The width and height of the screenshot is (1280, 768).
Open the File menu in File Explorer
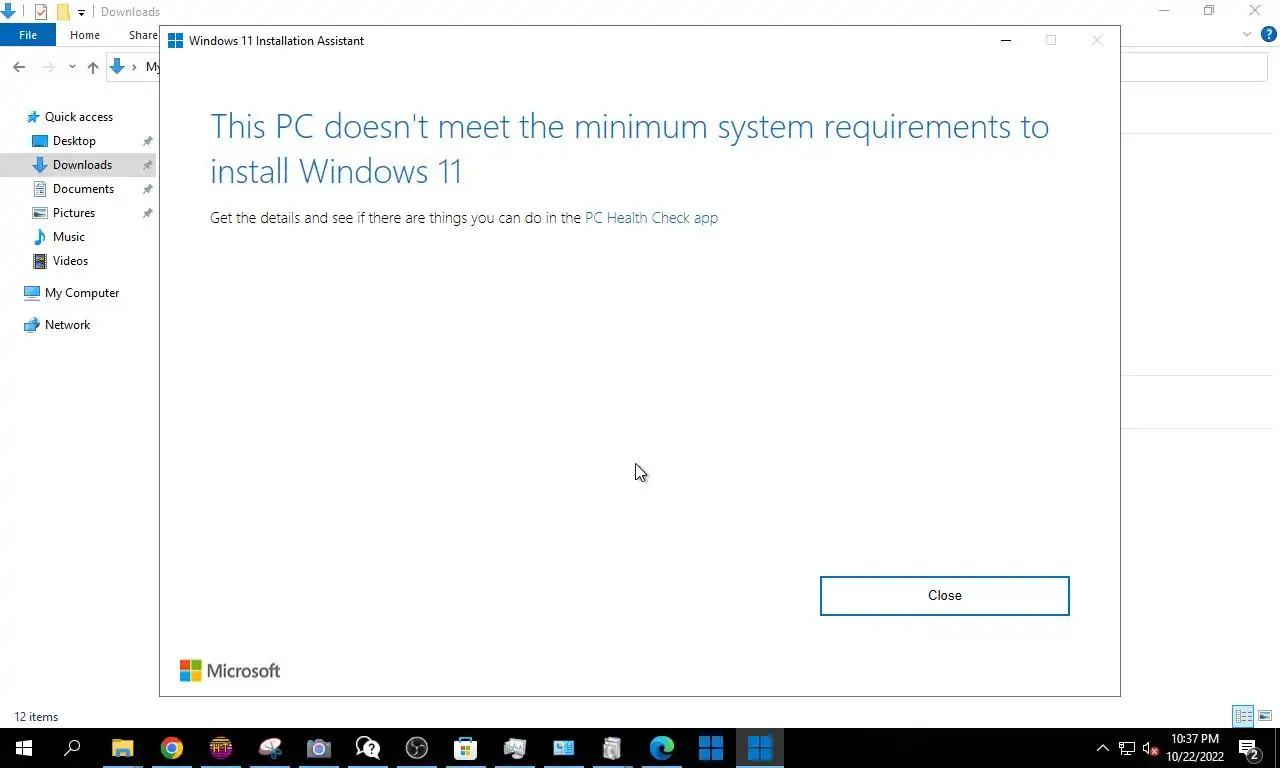[x=28, y=35]
